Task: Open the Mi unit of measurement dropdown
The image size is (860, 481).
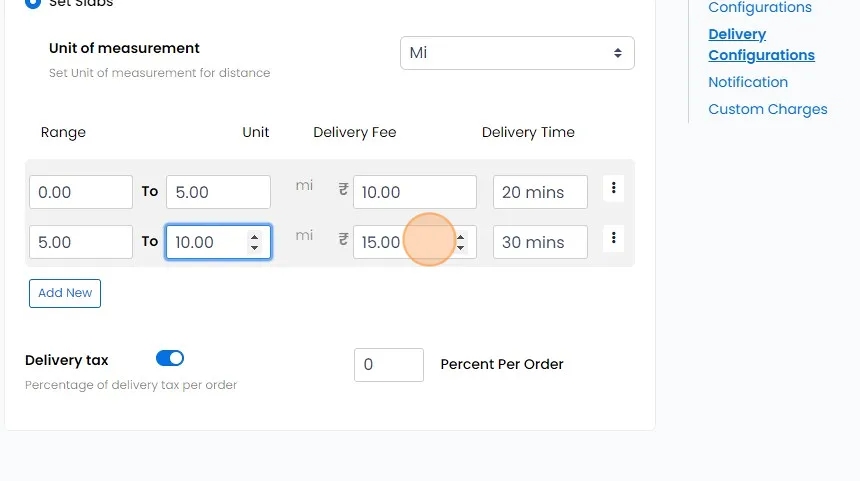Action: click(516, 53)
